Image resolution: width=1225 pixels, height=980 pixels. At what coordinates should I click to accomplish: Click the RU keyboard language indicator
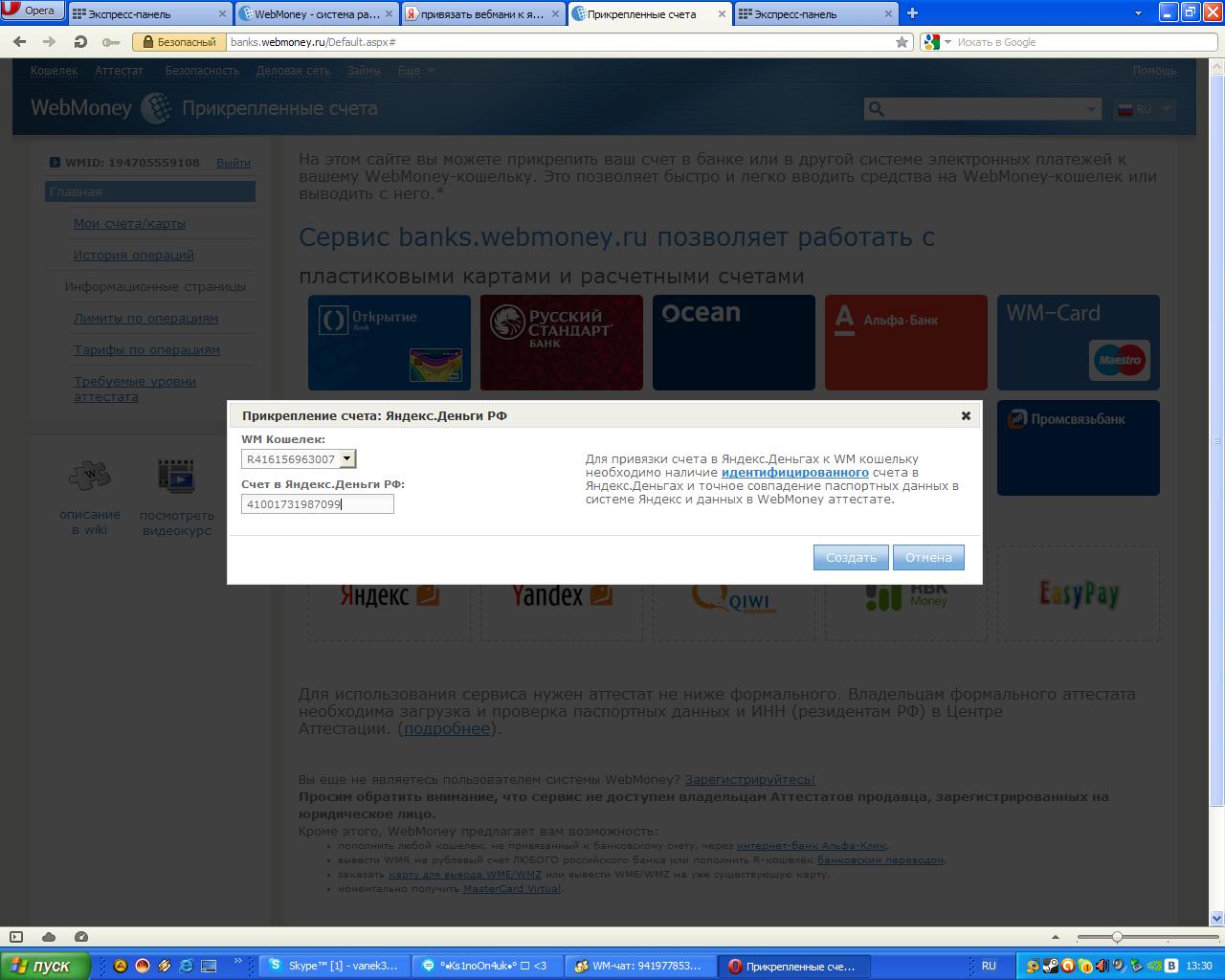tap(989, 966)
